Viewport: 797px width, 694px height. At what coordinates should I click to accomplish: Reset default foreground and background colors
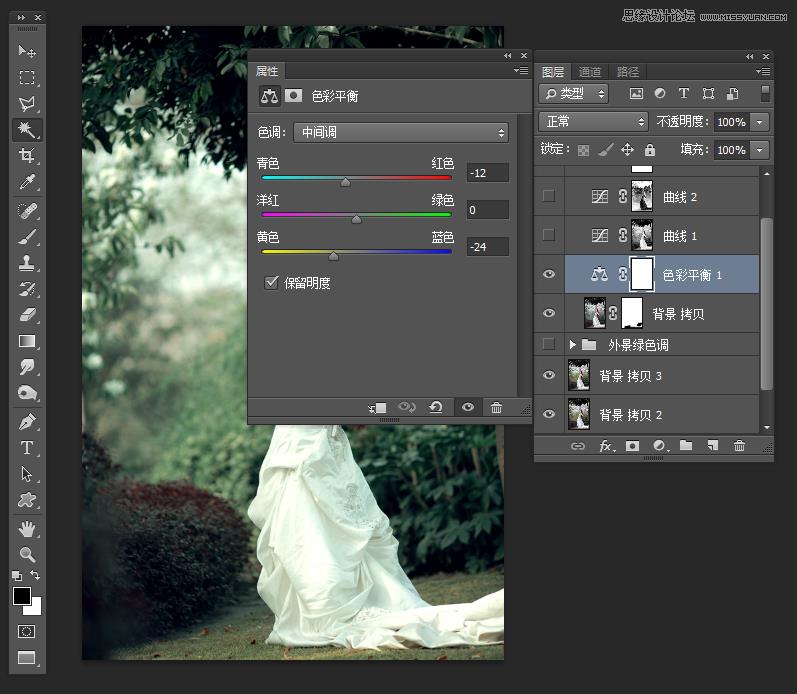point(17,576)
